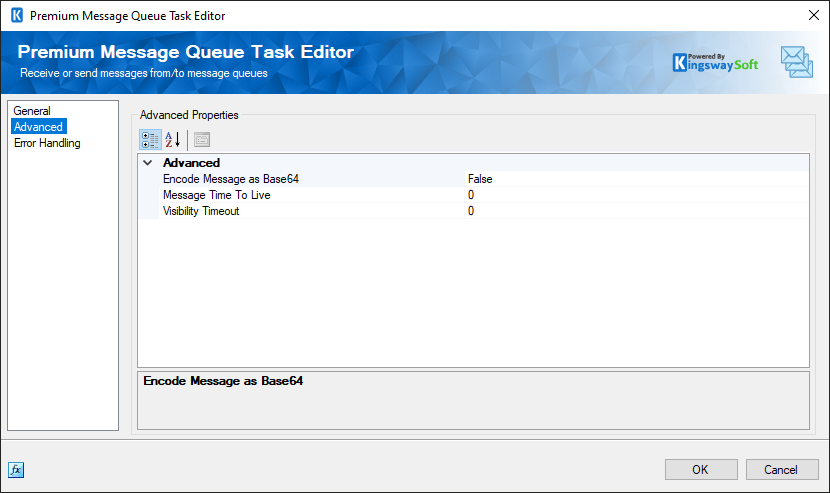Select the Advanced page
This screenshot has width=830, height=493.
pyautogui.click(x=38, y=127)
